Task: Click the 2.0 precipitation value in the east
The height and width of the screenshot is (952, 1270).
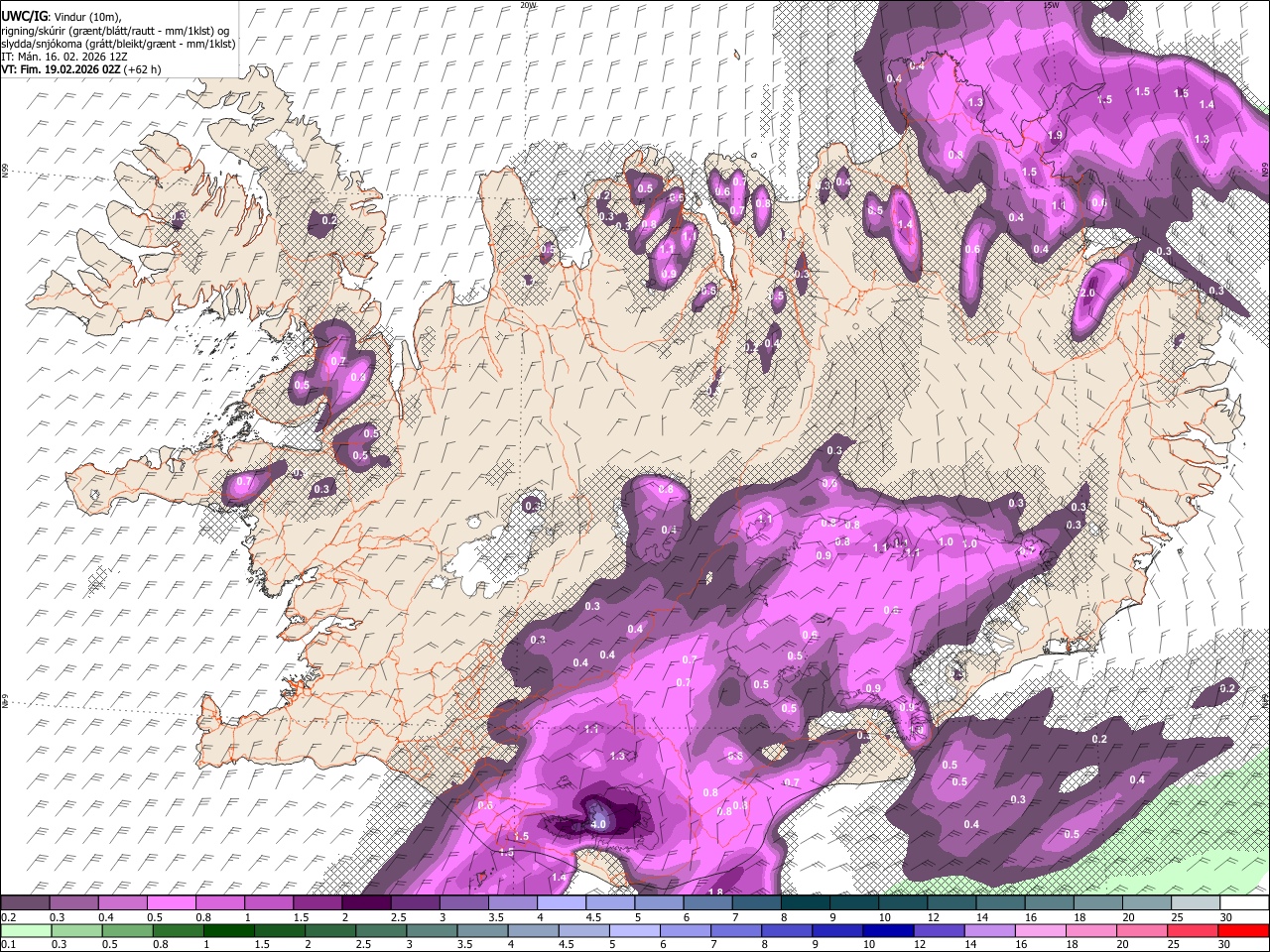Action: click(x=1087, y=294)
